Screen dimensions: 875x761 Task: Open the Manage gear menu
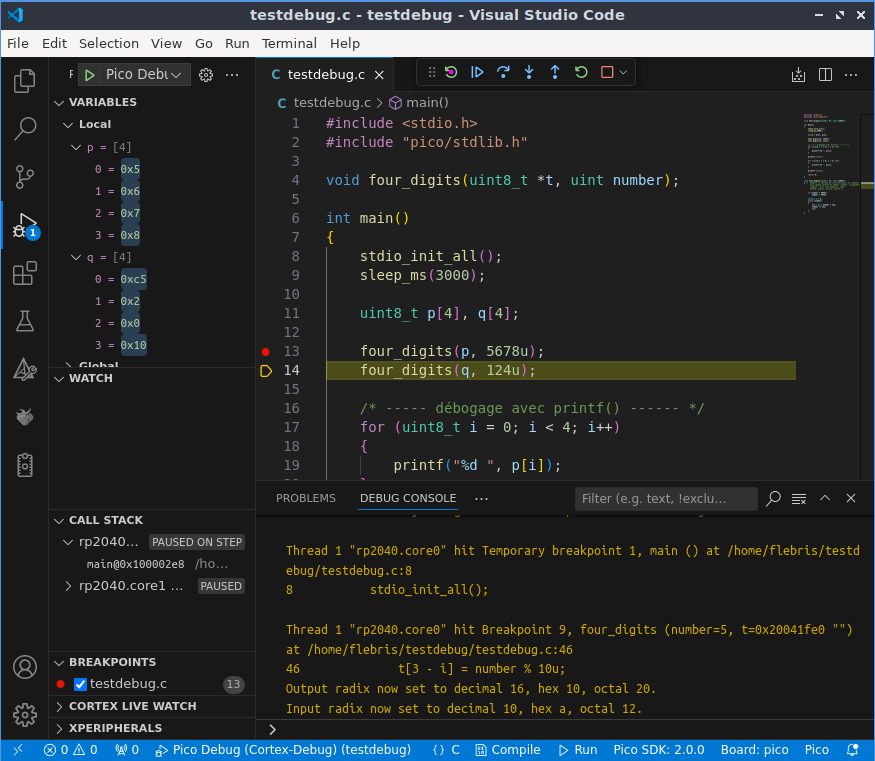point(25,715)
